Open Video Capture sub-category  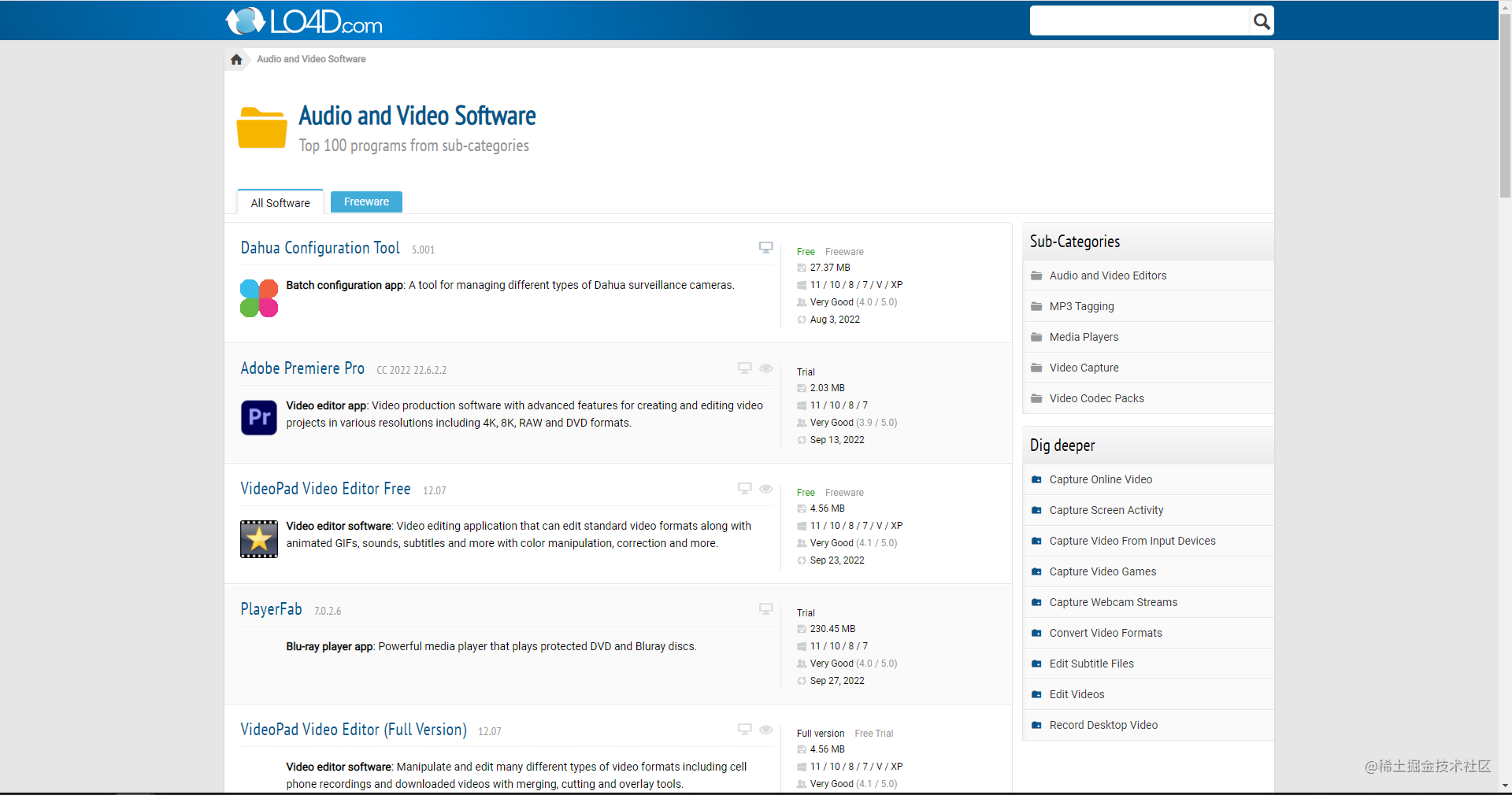(1084, 368)
